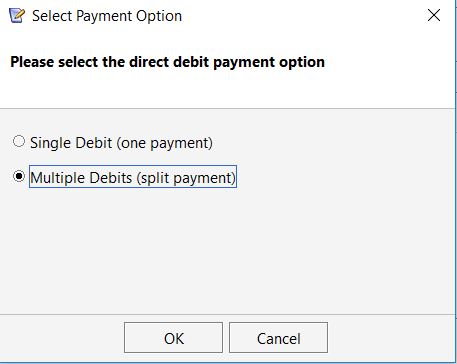Click the bold direct debit heading

(167, 62)
